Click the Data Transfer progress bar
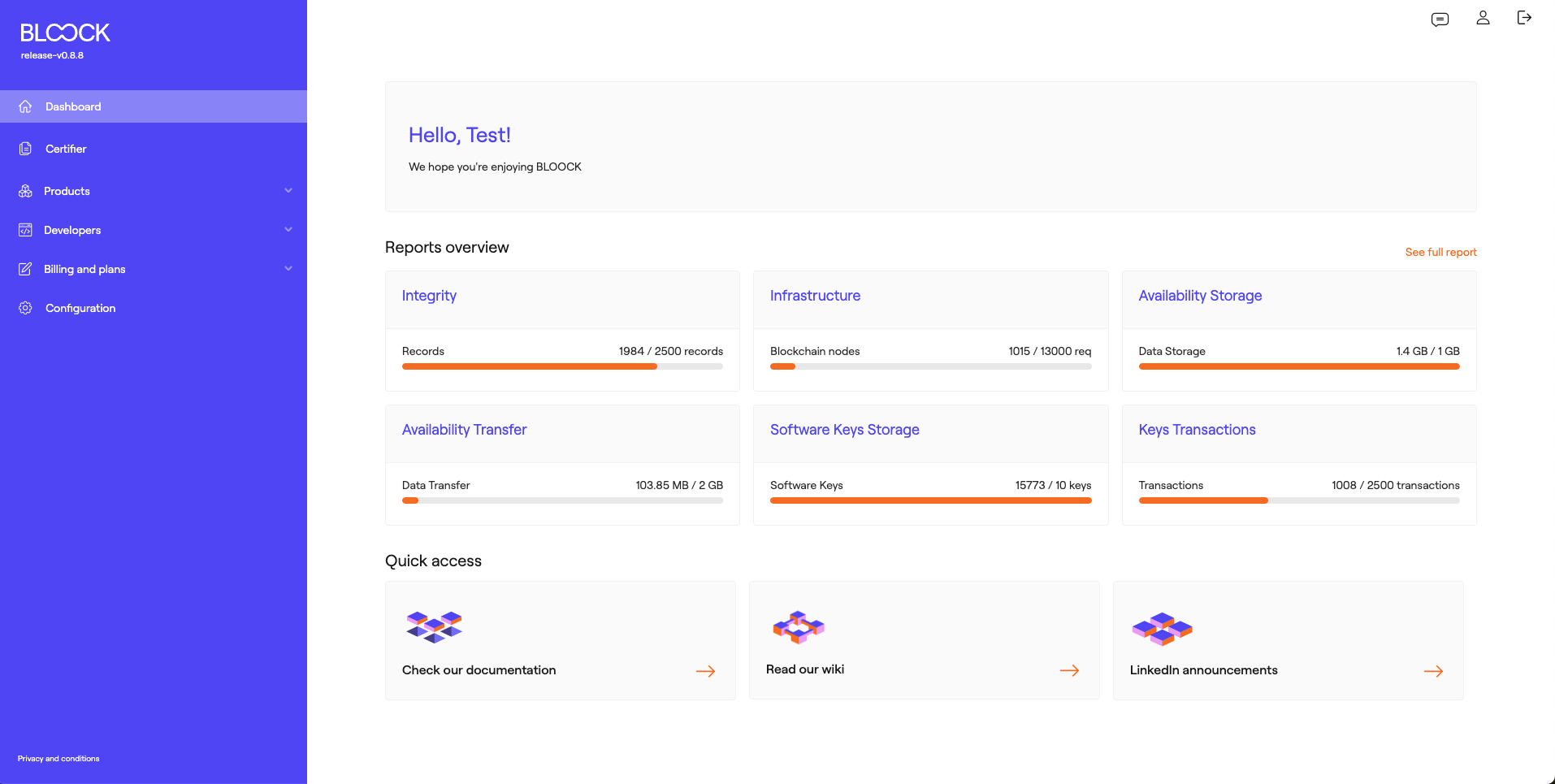This screenshot has width=1555, height=784. (562, 500)
